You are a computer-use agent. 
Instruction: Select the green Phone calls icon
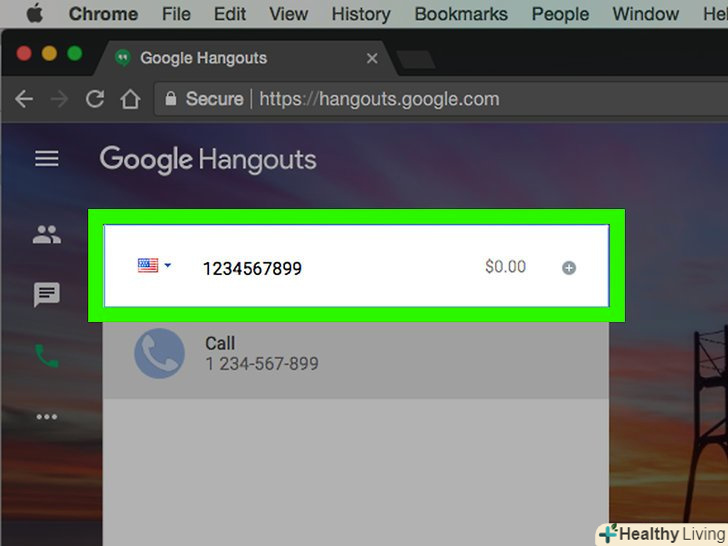pos(47,356)
